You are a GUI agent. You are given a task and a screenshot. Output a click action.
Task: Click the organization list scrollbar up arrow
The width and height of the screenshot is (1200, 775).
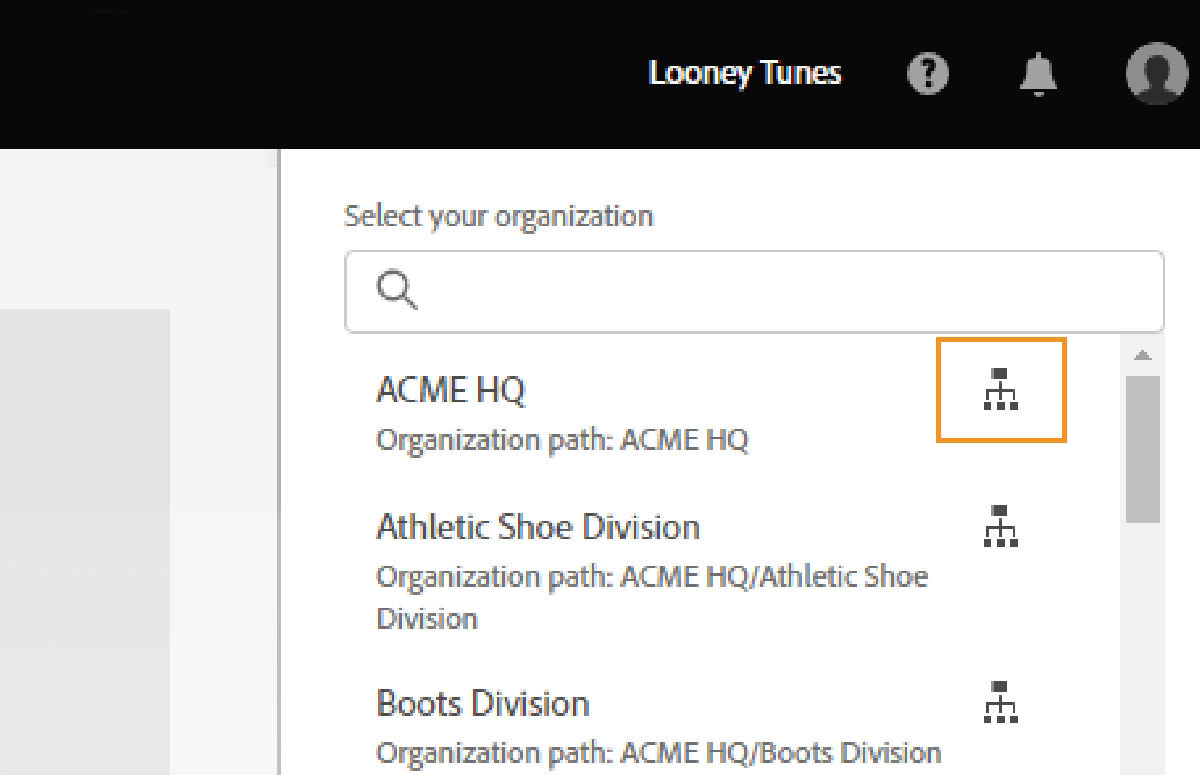tap(1143, 355)
